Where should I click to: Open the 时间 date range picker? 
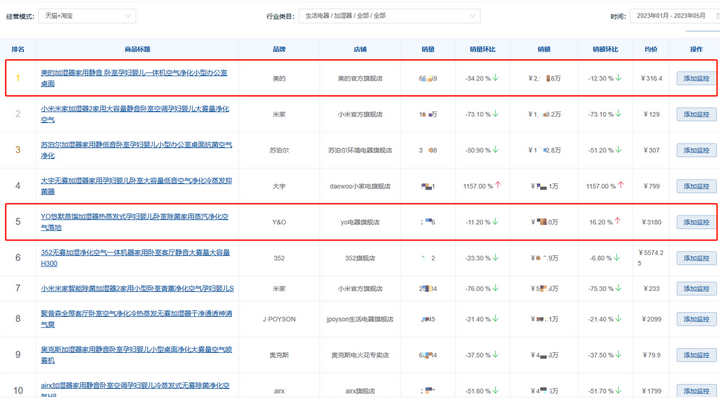(x=675, y=16)
